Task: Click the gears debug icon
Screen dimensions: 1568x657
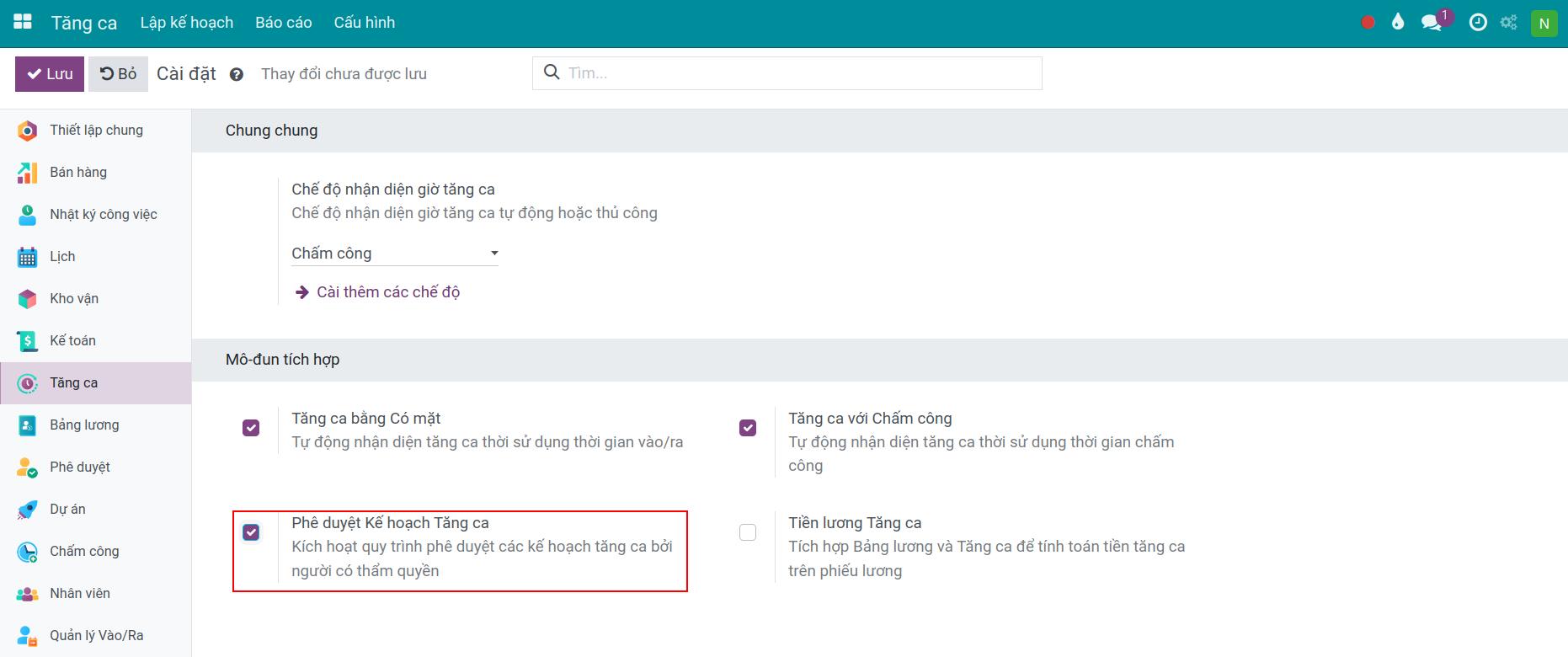Action: (1508, 23)
